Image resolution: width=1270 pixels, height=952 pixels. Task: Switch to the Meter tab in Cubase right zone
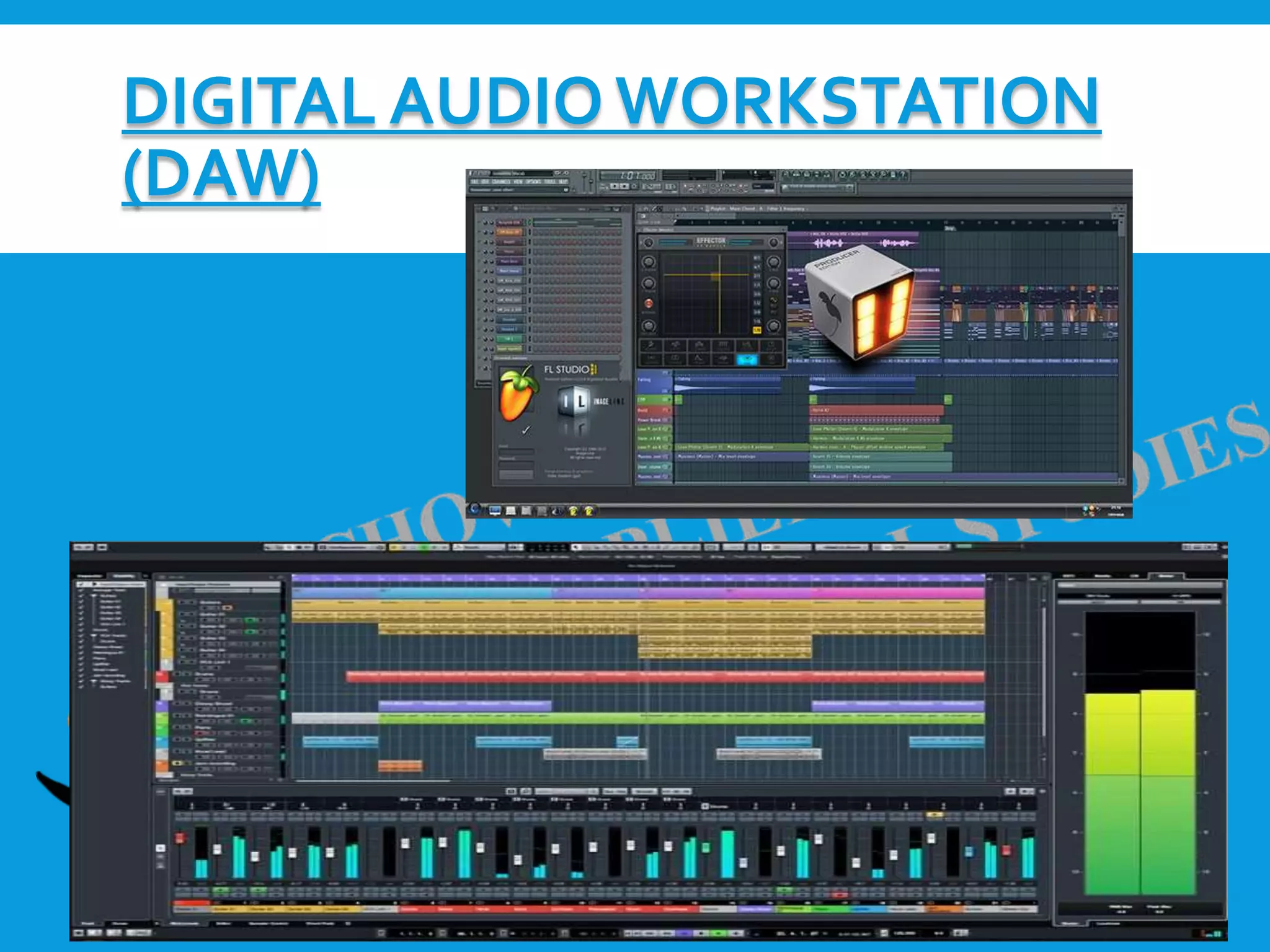coord(1166,576)
